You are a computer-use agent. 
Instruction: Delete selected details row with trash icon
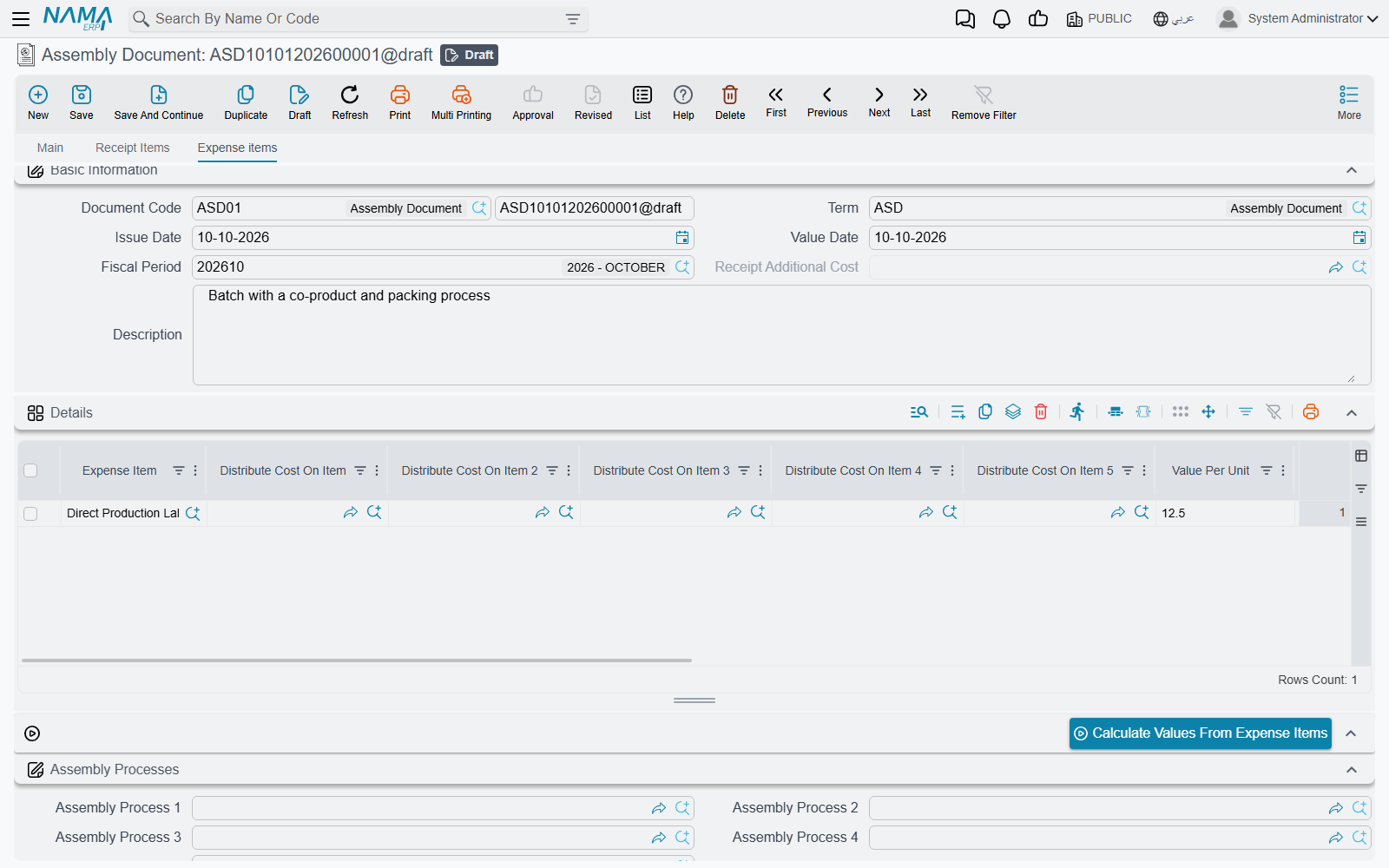coord(1041,412)
